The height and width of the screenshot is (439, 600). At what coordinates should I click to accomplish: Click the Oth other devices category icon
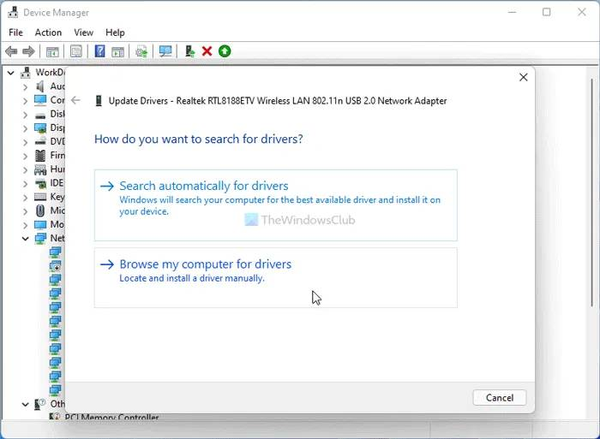(40, 404)
